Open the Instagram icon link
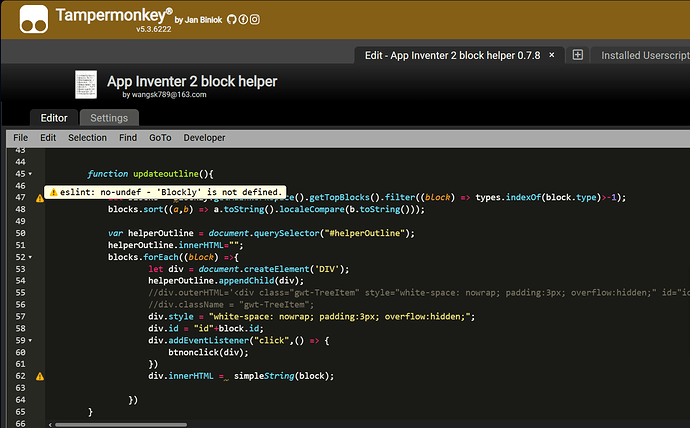This screenshot has height=428, width=690. [255, 19]
